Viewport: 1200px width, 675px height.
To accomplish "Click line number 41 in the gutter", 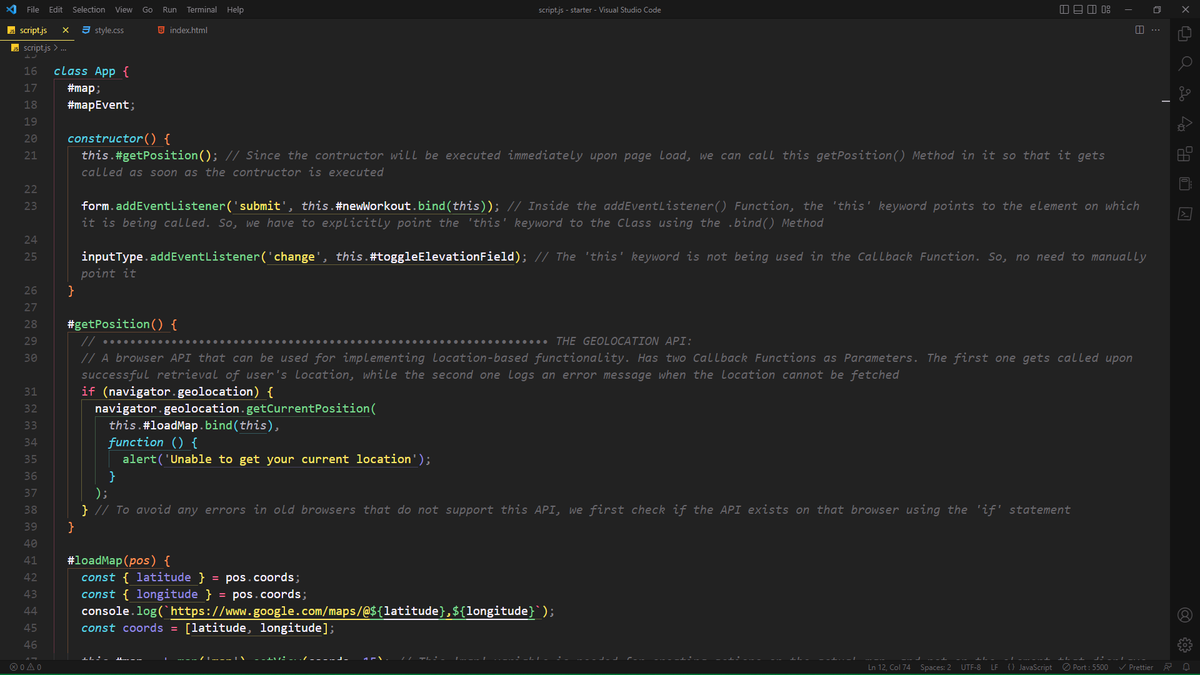I will pos(30,560).
